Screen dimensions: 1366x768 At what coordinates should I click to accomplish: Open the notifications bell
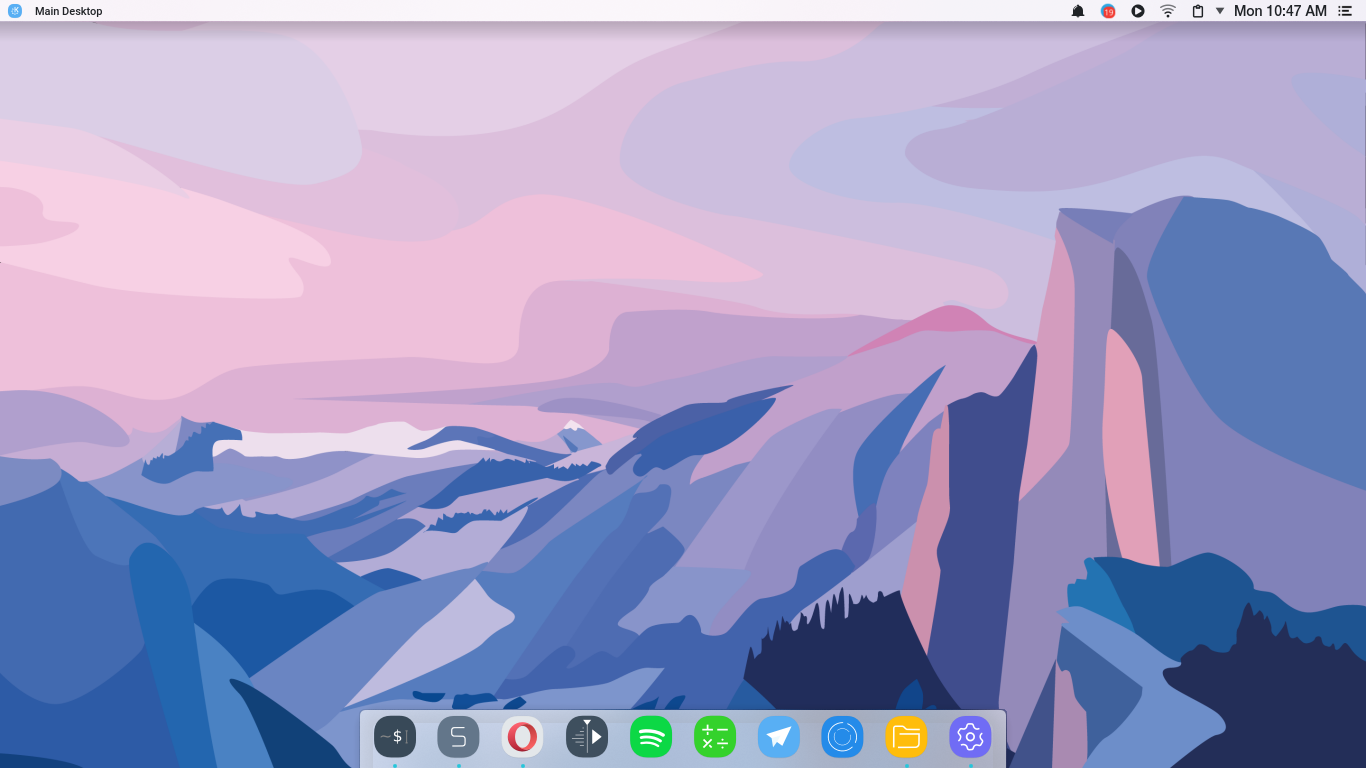click(x=1078, y=11)
